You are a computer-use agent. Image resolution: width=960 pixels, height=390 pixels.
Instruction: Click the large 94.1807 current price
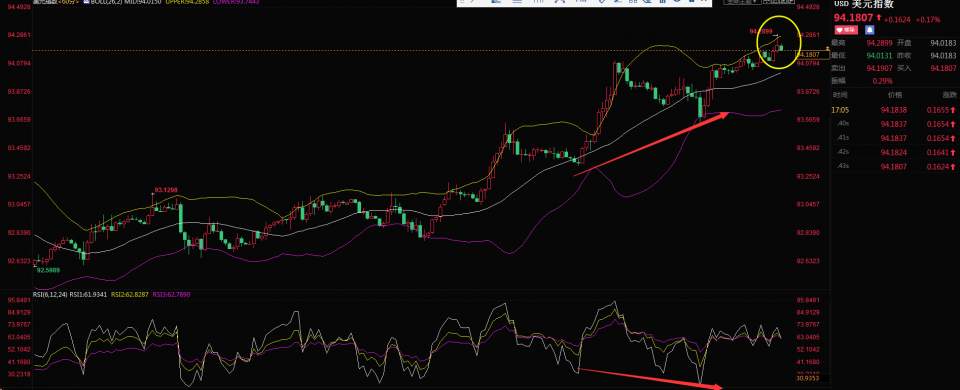(x=853, y=18)
